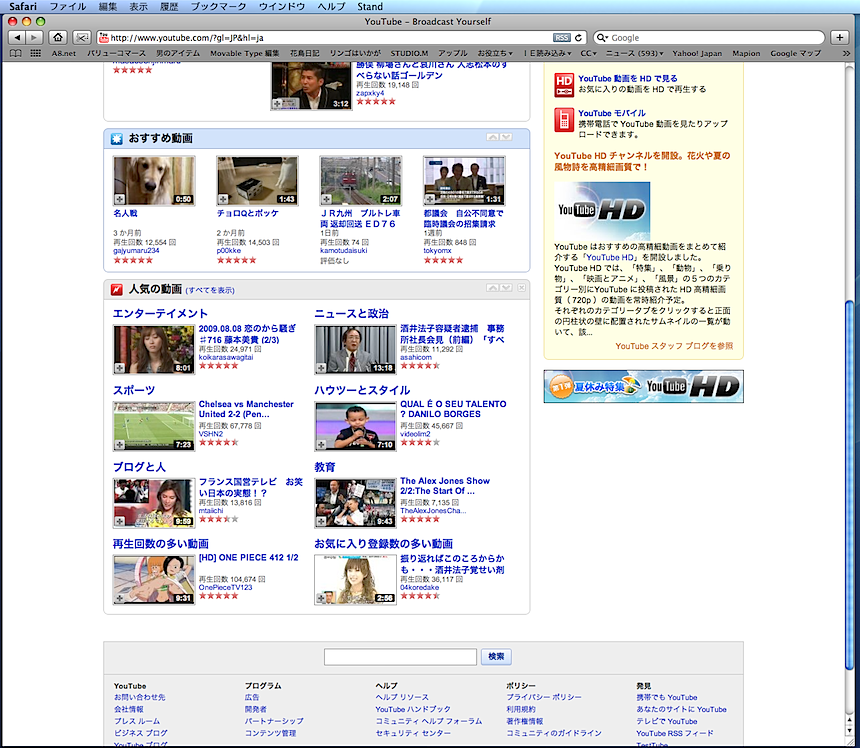The width and height of the screenshot is (860, 748).
Task: Go forward with Safari forward arrow
Action: pyautogui.click(x=34, y=37)
